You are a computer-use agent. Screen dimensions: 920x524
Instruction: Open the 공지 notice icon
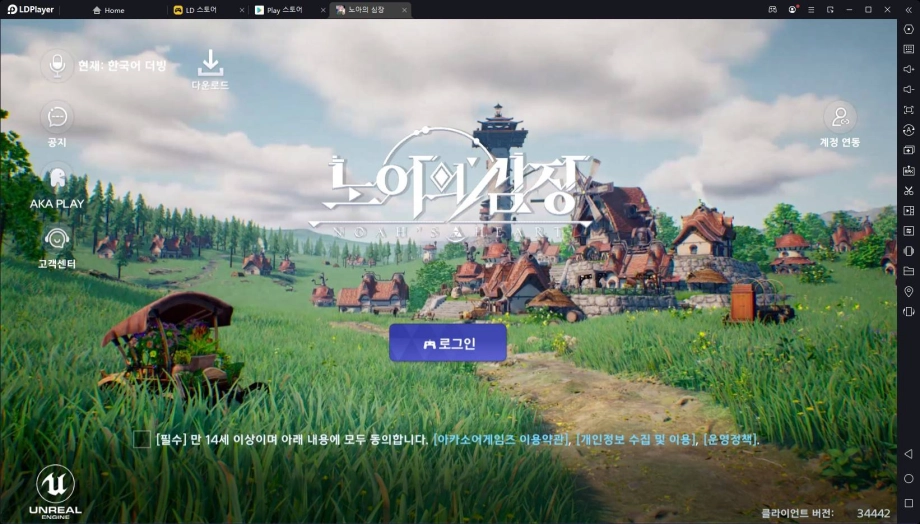[57, 117]
